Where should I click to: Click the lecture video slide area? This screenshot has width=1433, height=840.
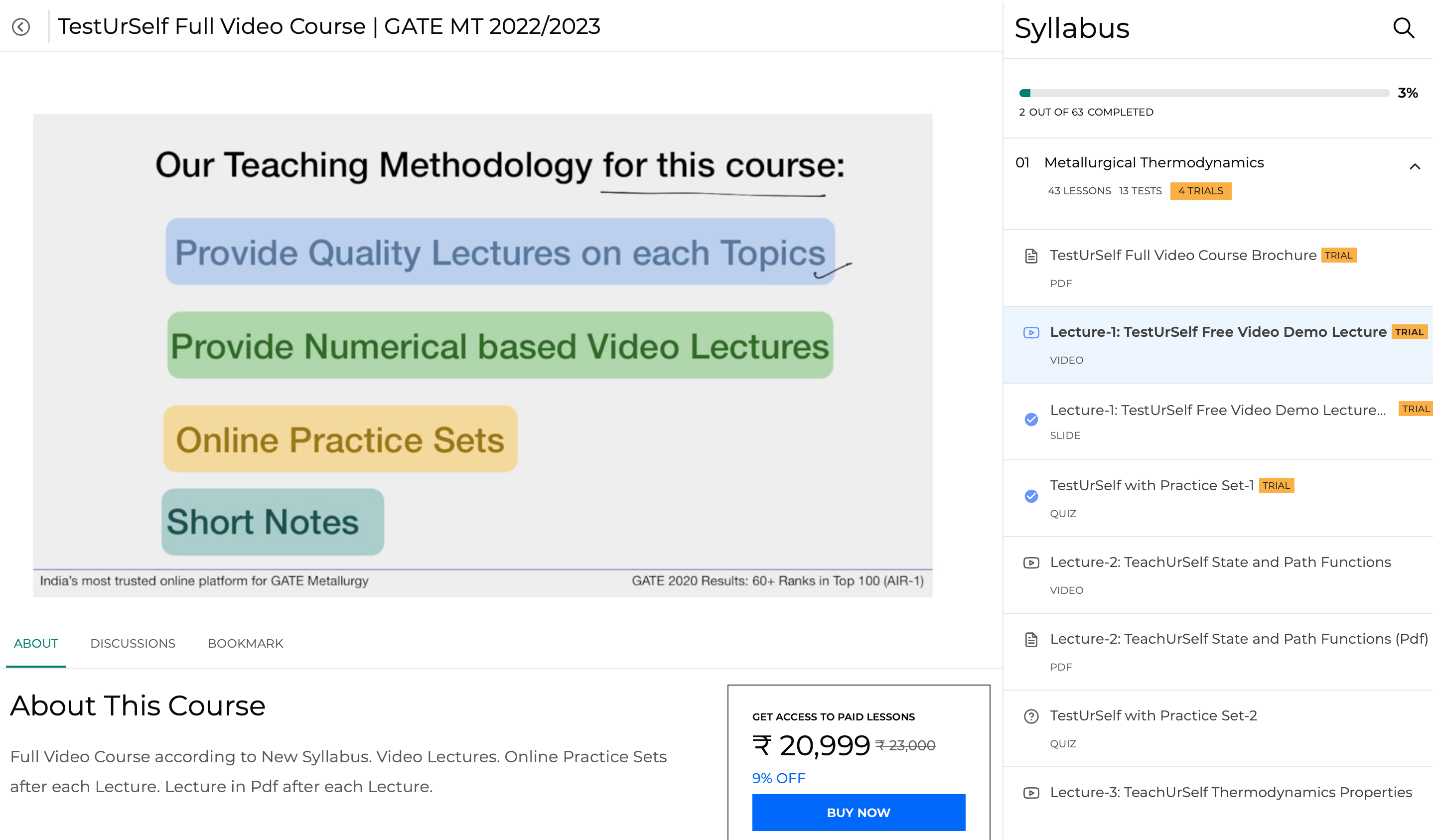click(x=482, y=355)
